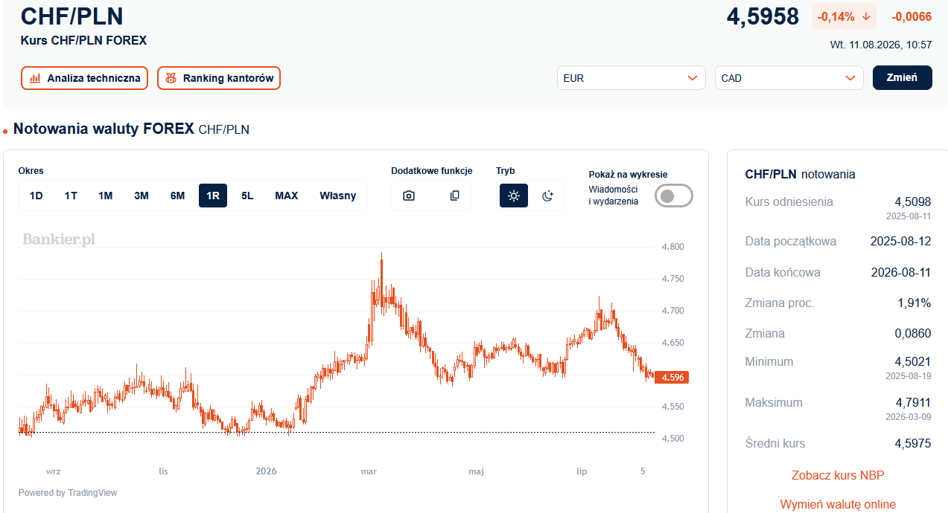Copy the chart using the copy icon
Screen dimensions: 948x513
455,196
